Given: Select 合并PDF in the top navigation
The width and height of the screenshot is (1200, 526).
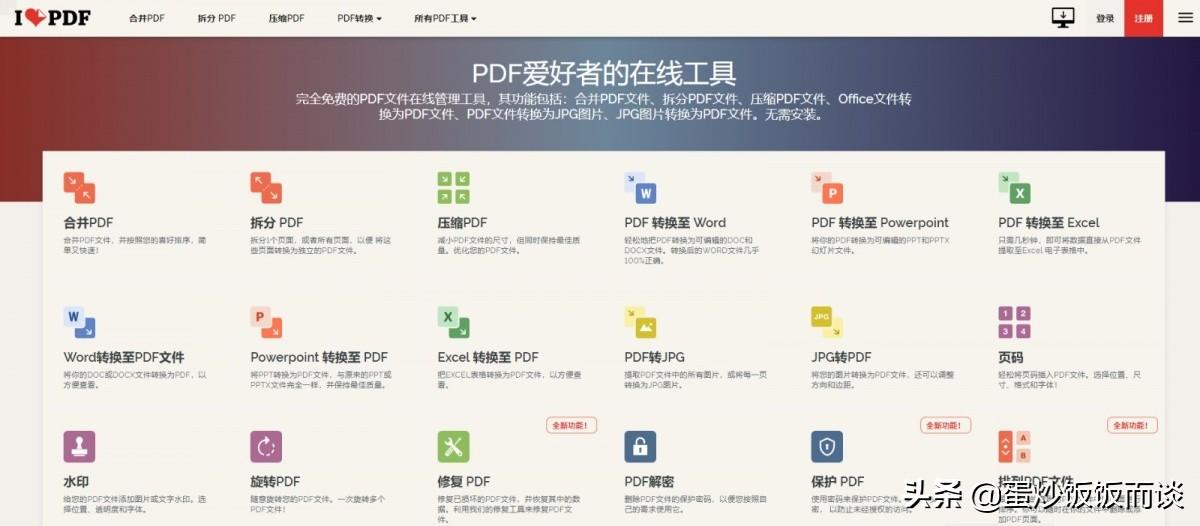Looking at the screenshot, I should click(x=147, y=18).
